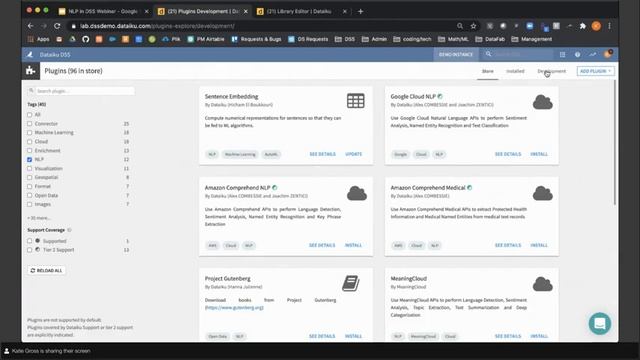
Task: Uncheck the NLP tag checkbox
Action: 29,160
